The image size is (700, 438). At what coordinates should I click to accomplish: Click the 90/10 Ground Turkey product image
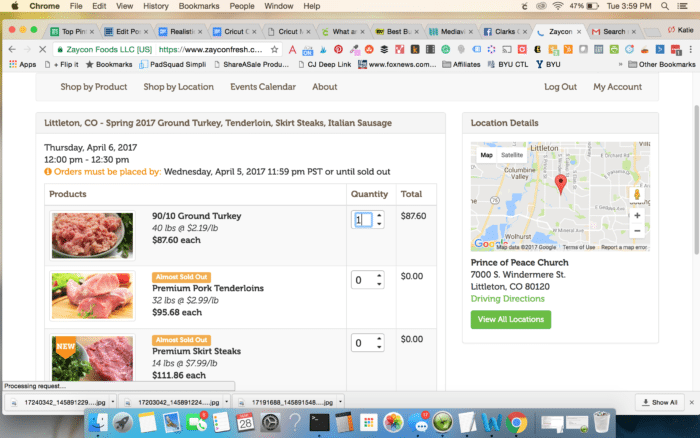92,235
